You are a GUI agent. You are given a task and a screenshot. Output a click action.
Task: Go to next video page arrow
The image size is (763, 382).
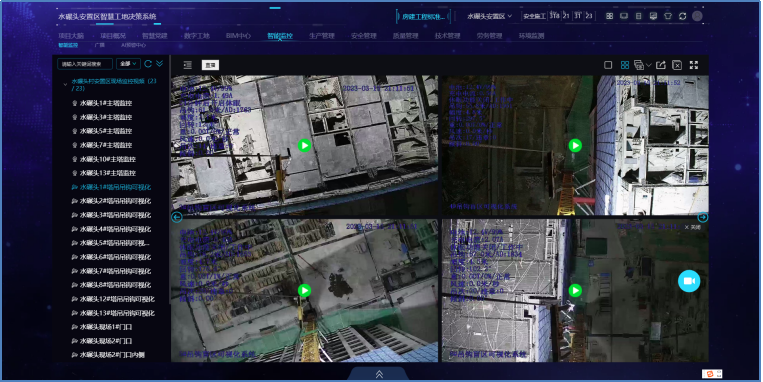tap(703, 217)
